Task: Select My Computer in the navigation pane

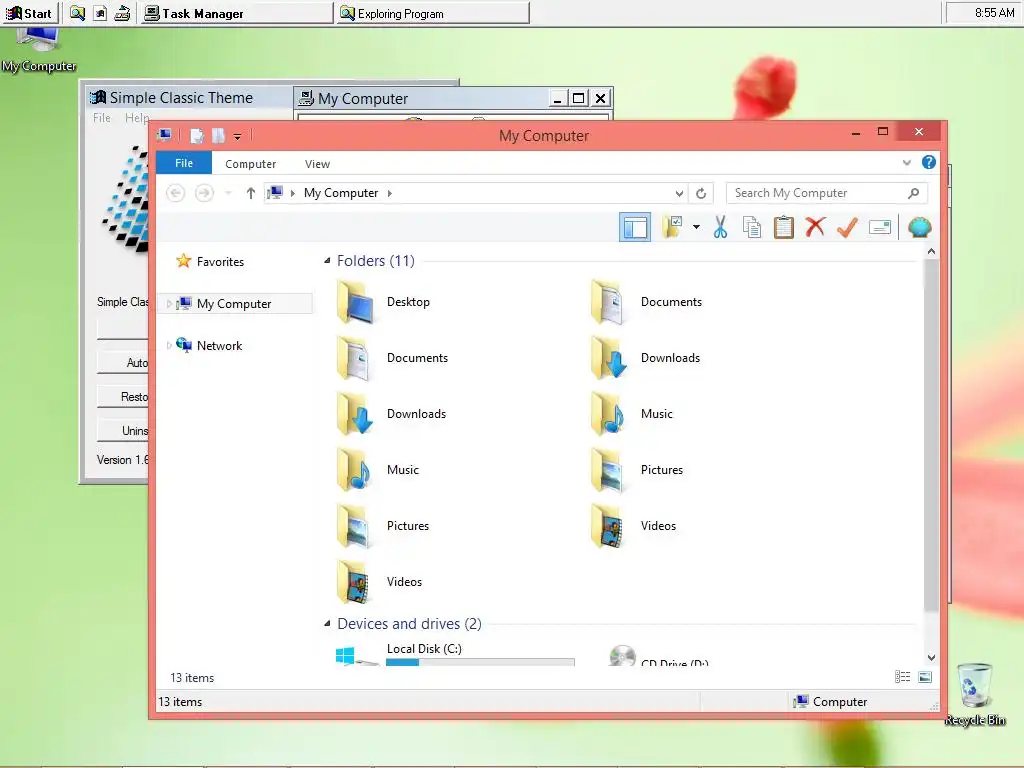Action: point(234,304)
